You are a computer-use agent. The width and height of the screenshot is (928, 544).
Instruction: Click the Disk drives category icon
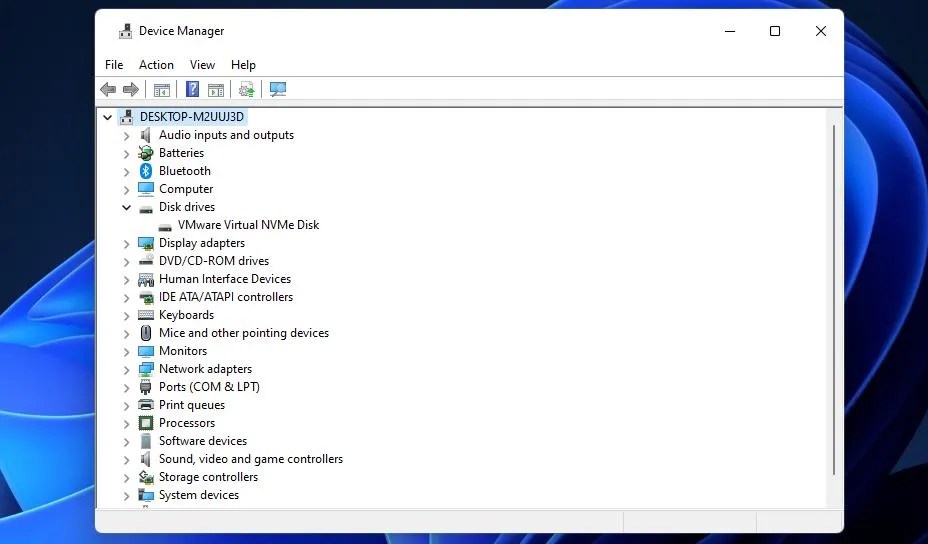click(x=146, y=208)
